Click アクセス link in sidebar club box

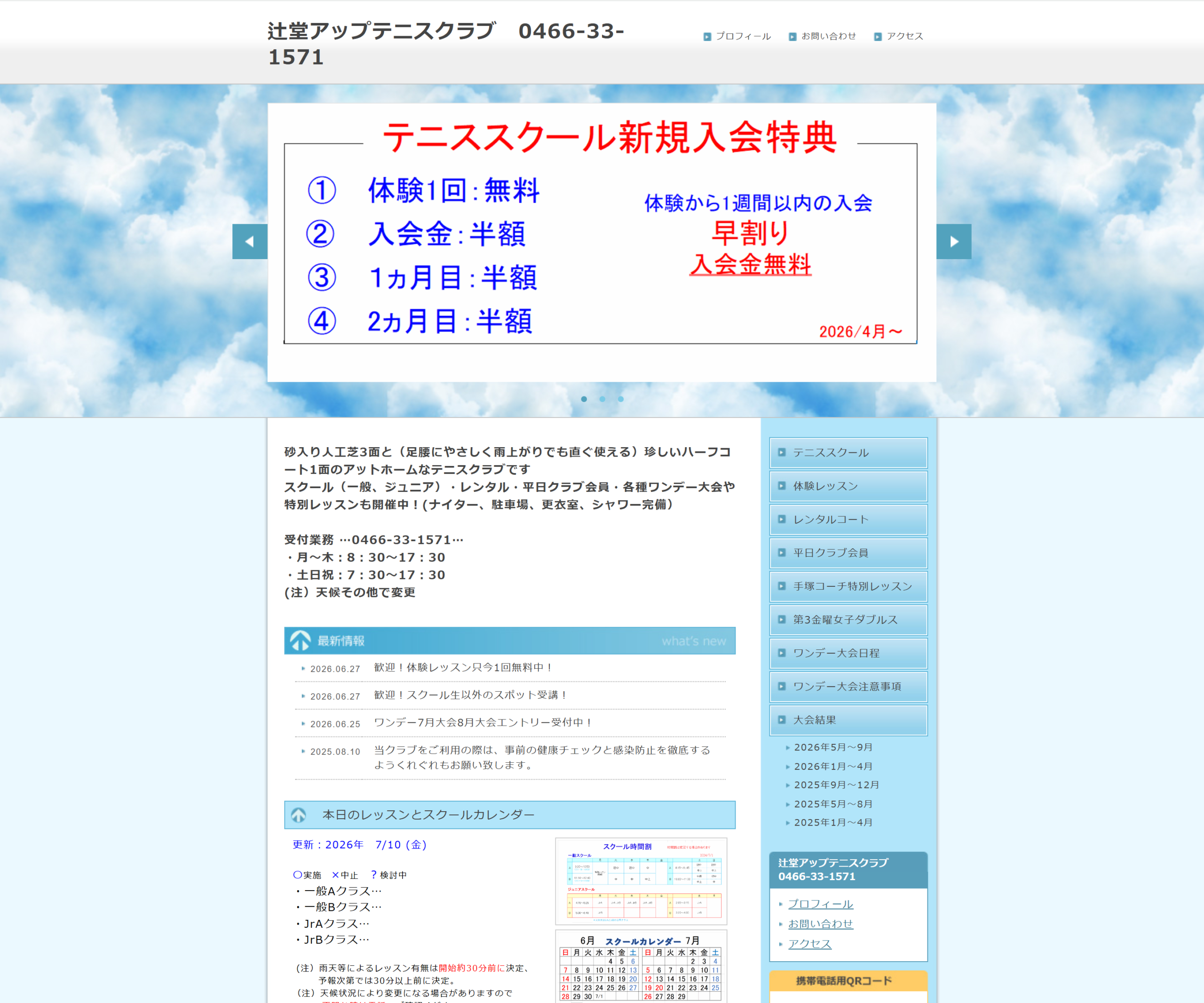click(x=809, y=944)
